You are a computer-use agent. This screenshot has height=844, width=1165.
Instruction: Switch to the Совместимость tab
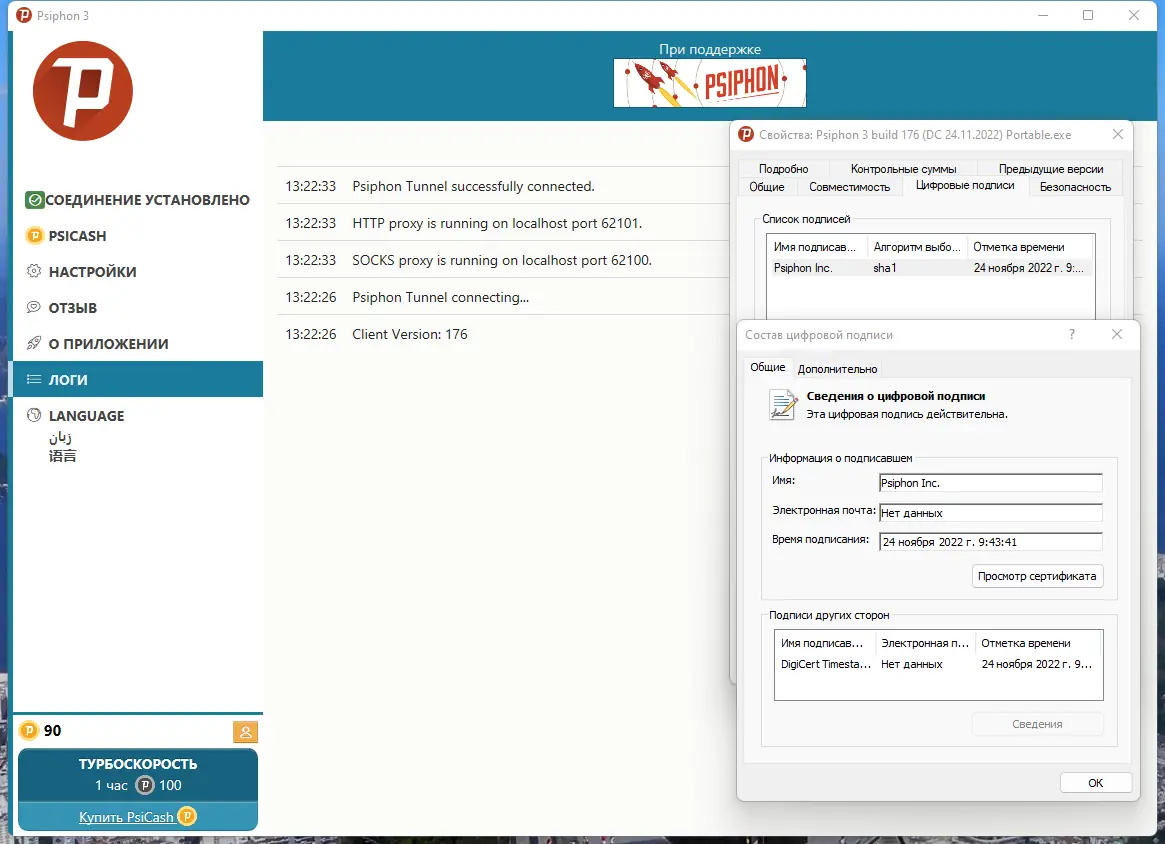tap(851, 186)
